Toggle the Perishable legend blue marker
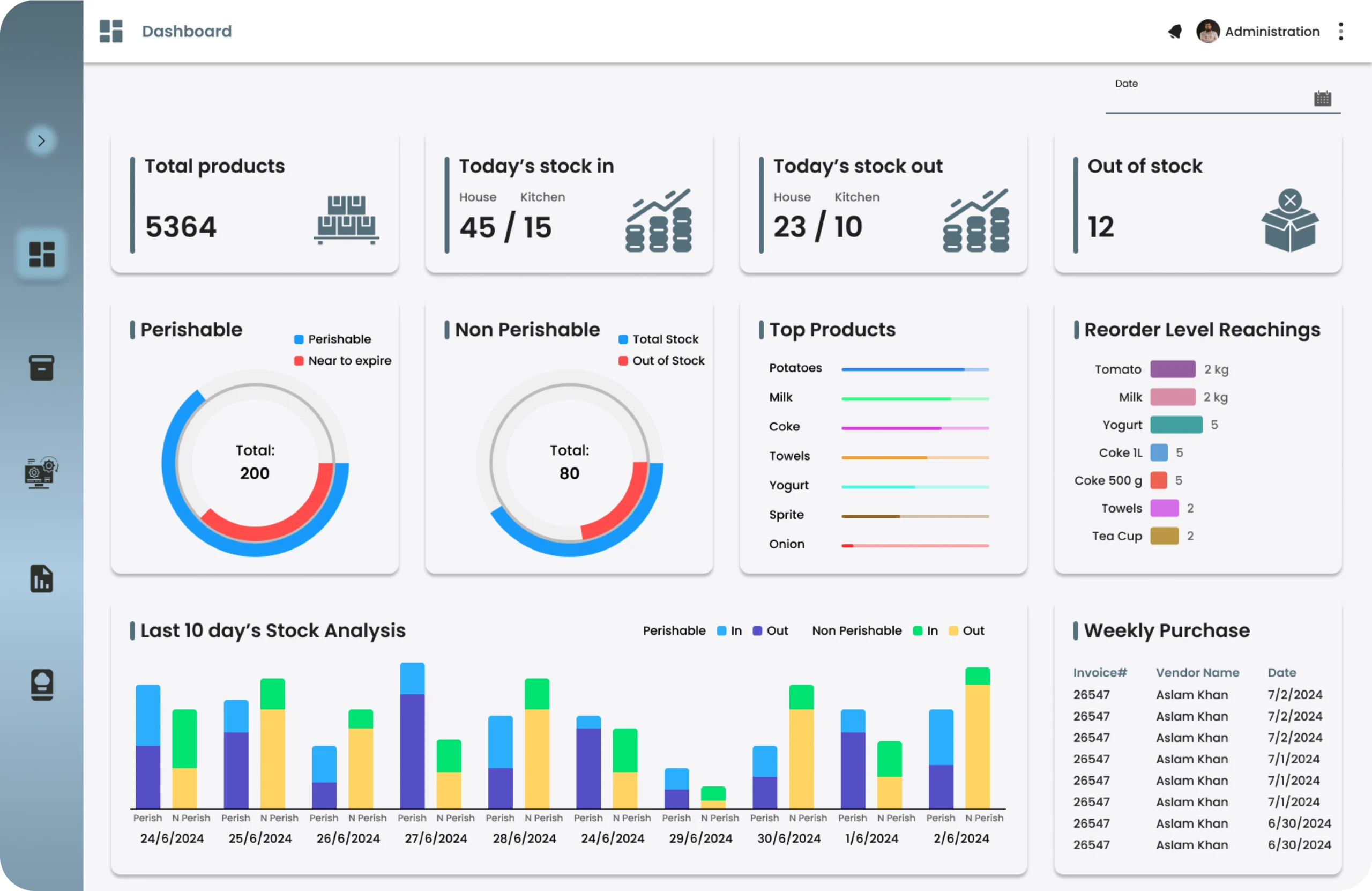Image resolution: width=1372 pixels, height=891 pixels. [299, 339]
